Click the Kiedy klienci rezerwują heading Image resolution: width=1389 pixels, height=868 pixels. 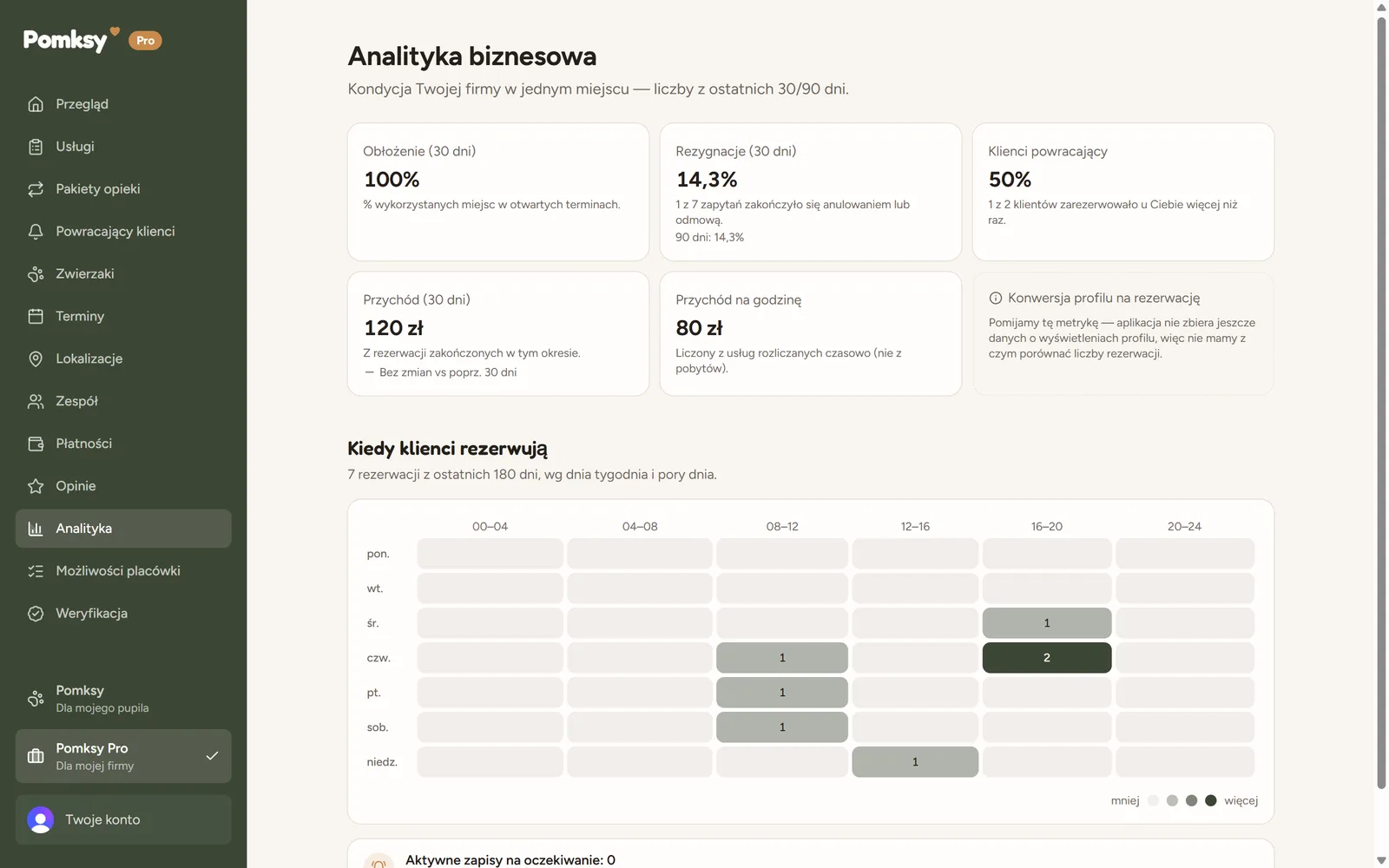click(447, 449)
